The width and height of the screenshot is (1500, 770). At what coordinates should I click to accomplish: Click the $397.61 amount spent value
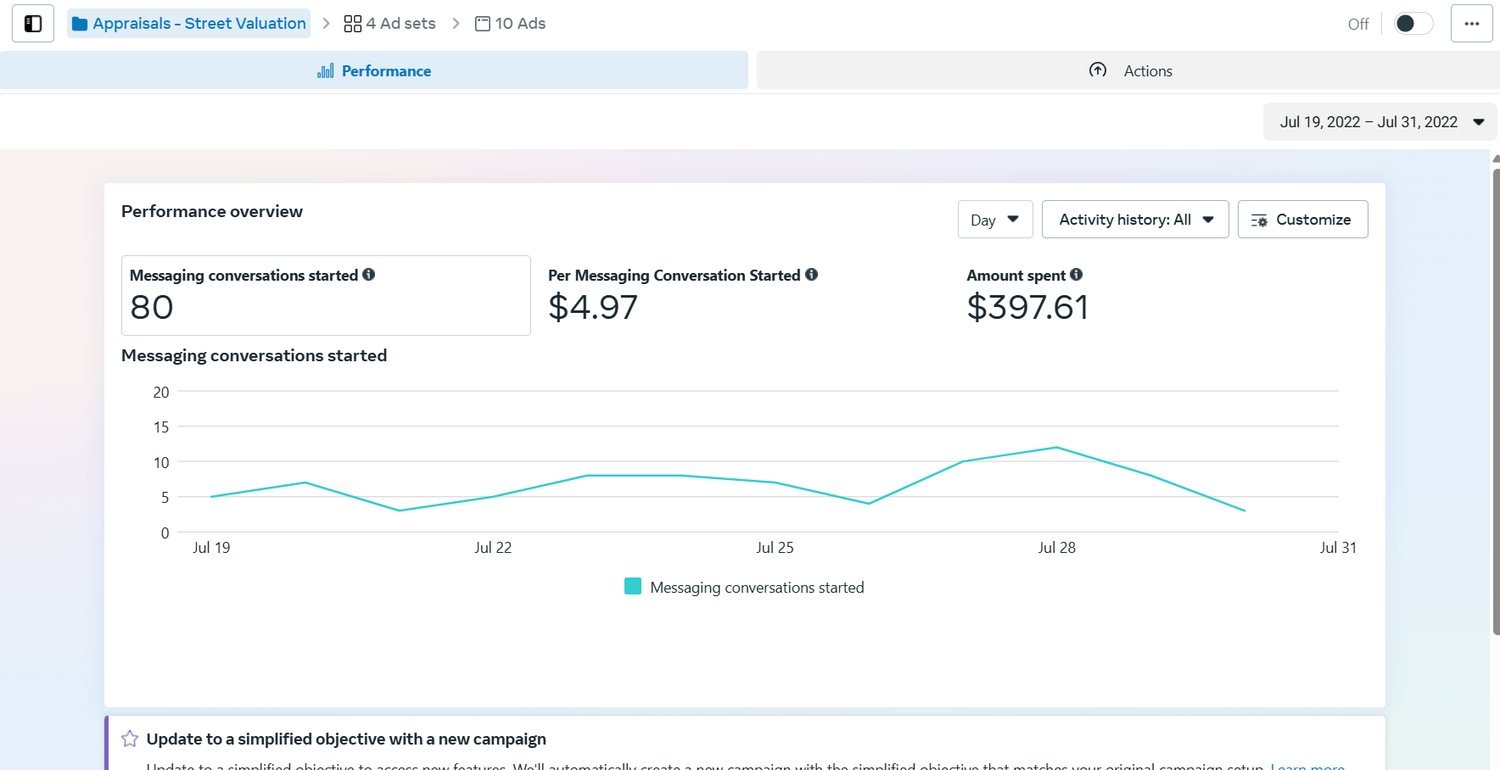[x=1027, y=307]
